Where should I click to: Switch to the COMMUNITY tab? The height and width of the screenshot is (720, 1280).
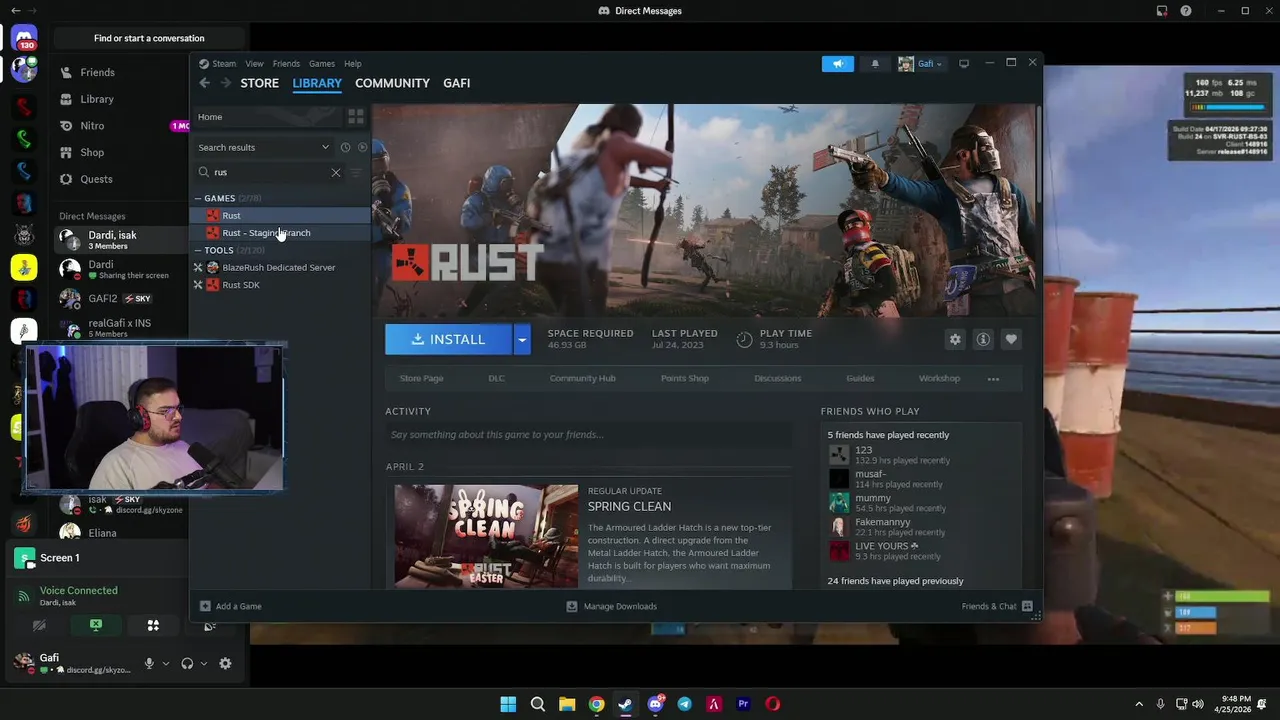[x=392, y=83]
